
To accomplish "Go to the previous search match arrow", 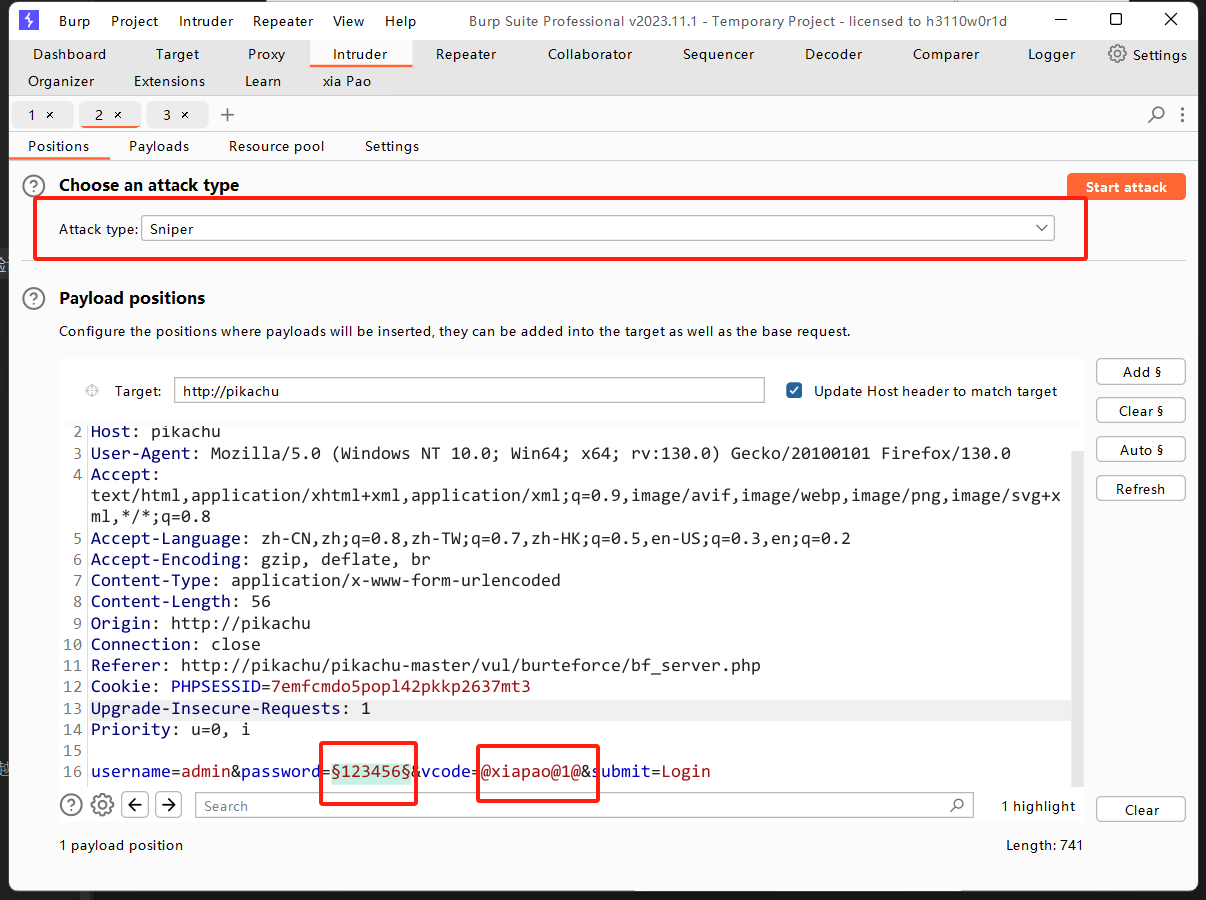I will point(136,804).
